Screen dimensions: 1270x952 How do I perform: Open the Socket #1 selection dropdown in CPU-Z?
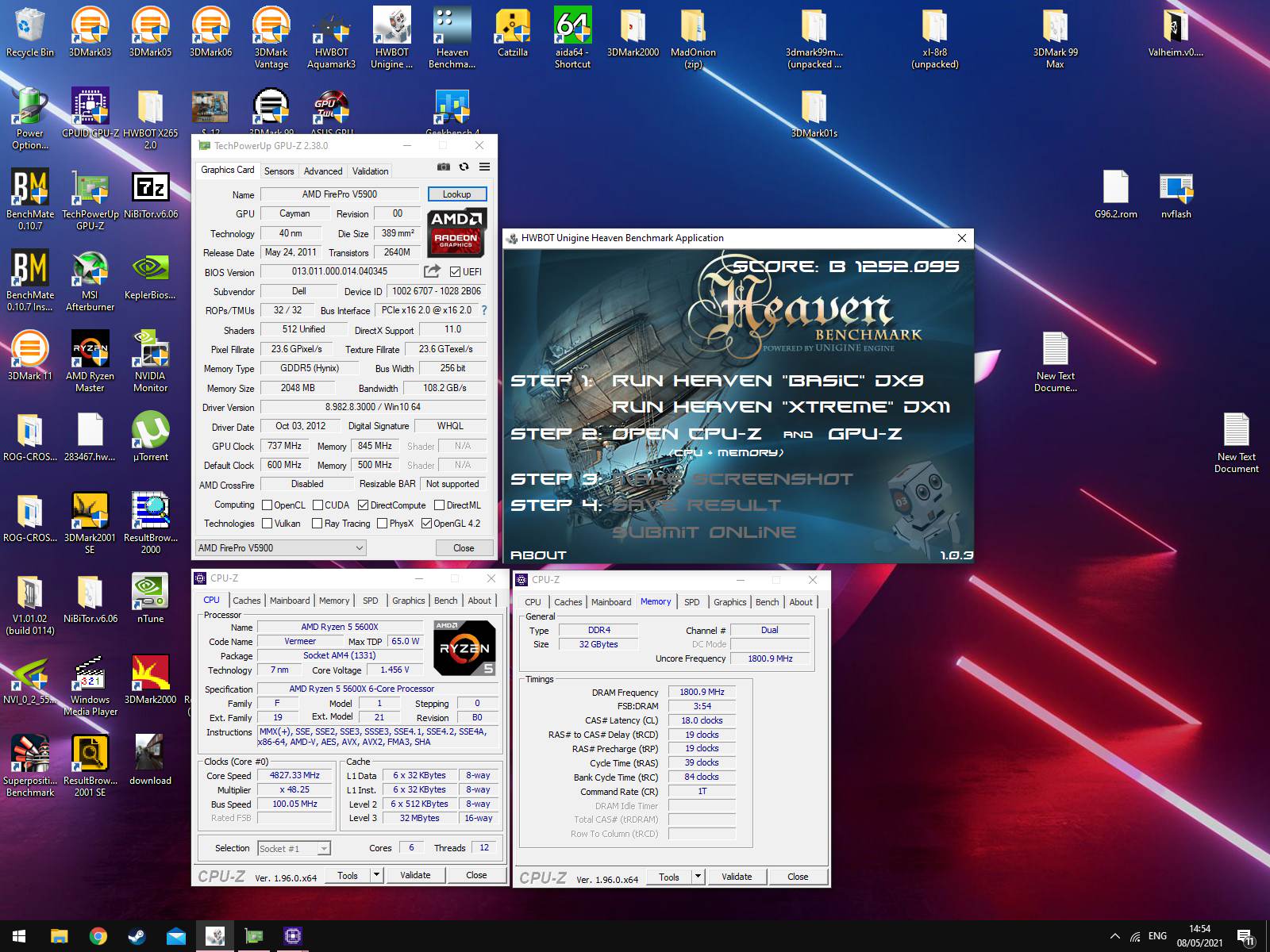[x=294, y=848]
